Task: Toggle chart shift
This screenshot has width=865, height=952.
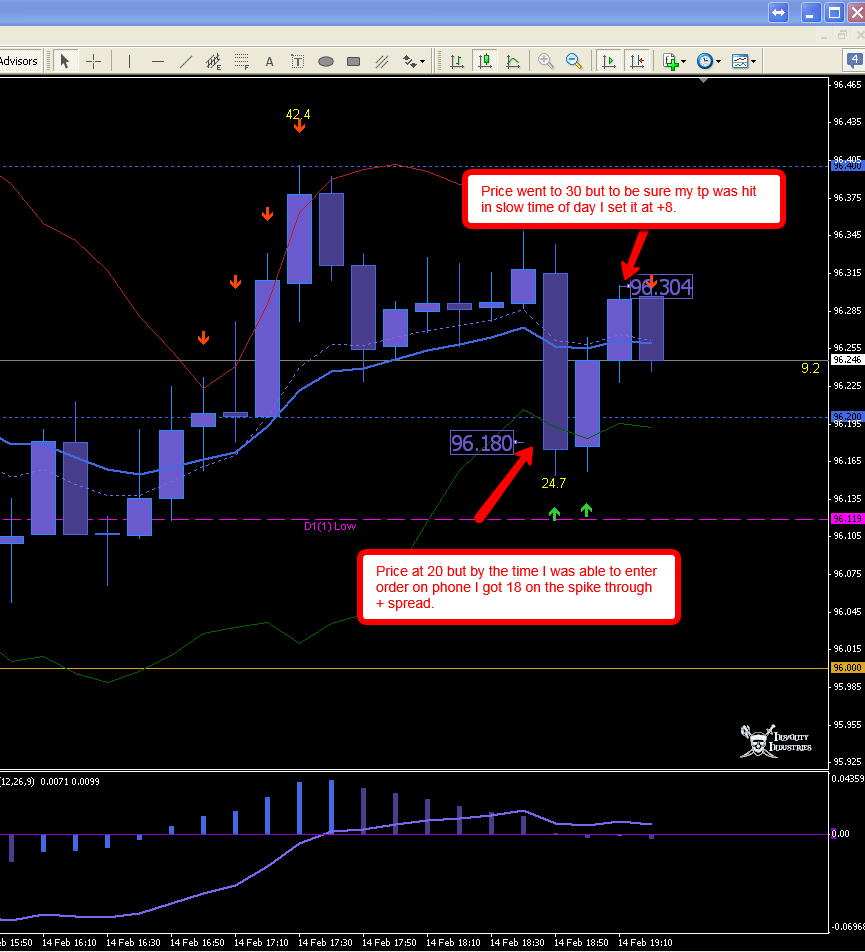Action: [637, 61]
